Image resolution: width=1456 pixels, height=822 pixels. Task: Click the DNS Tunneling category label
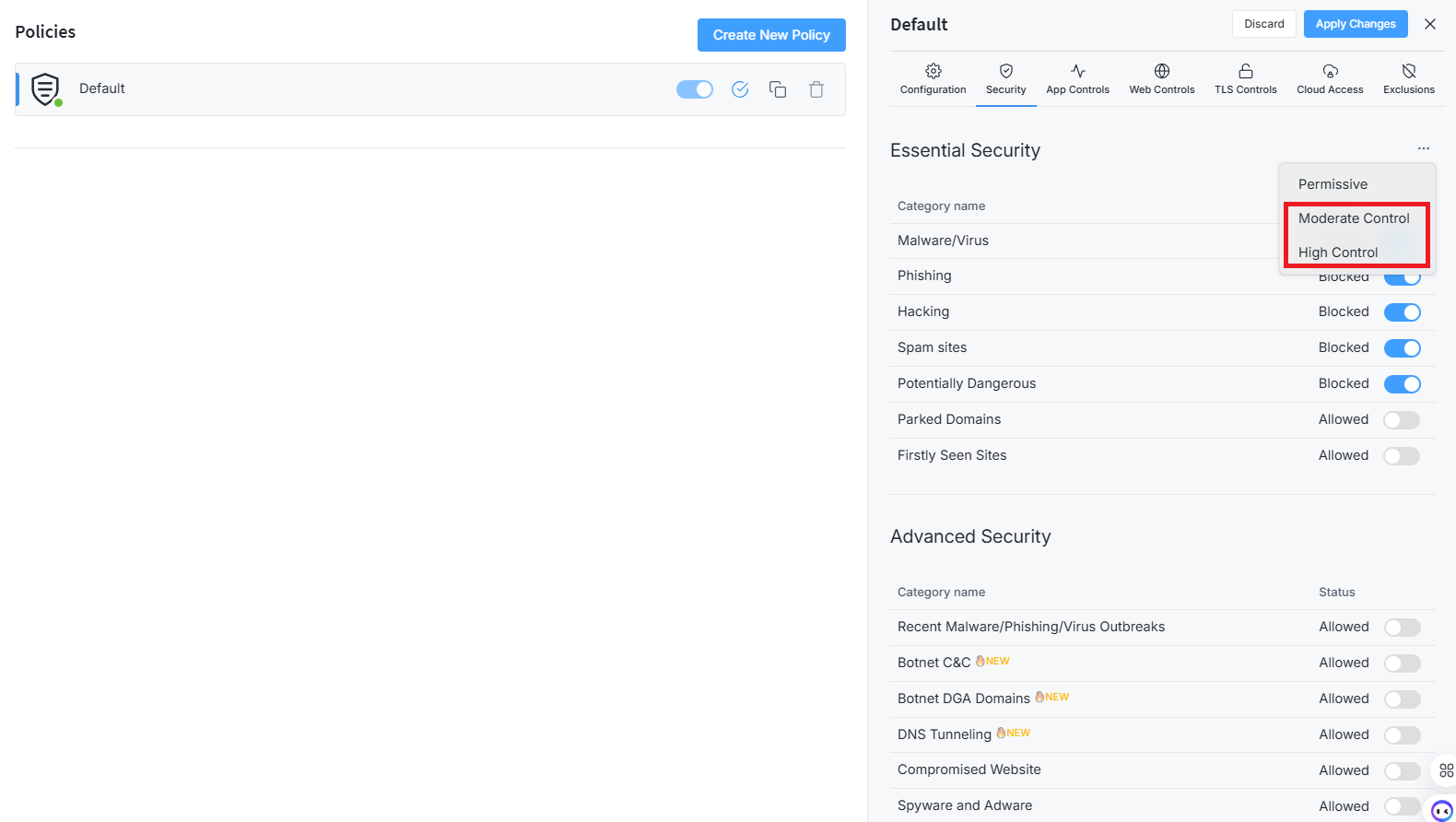[x=945, y=734]
